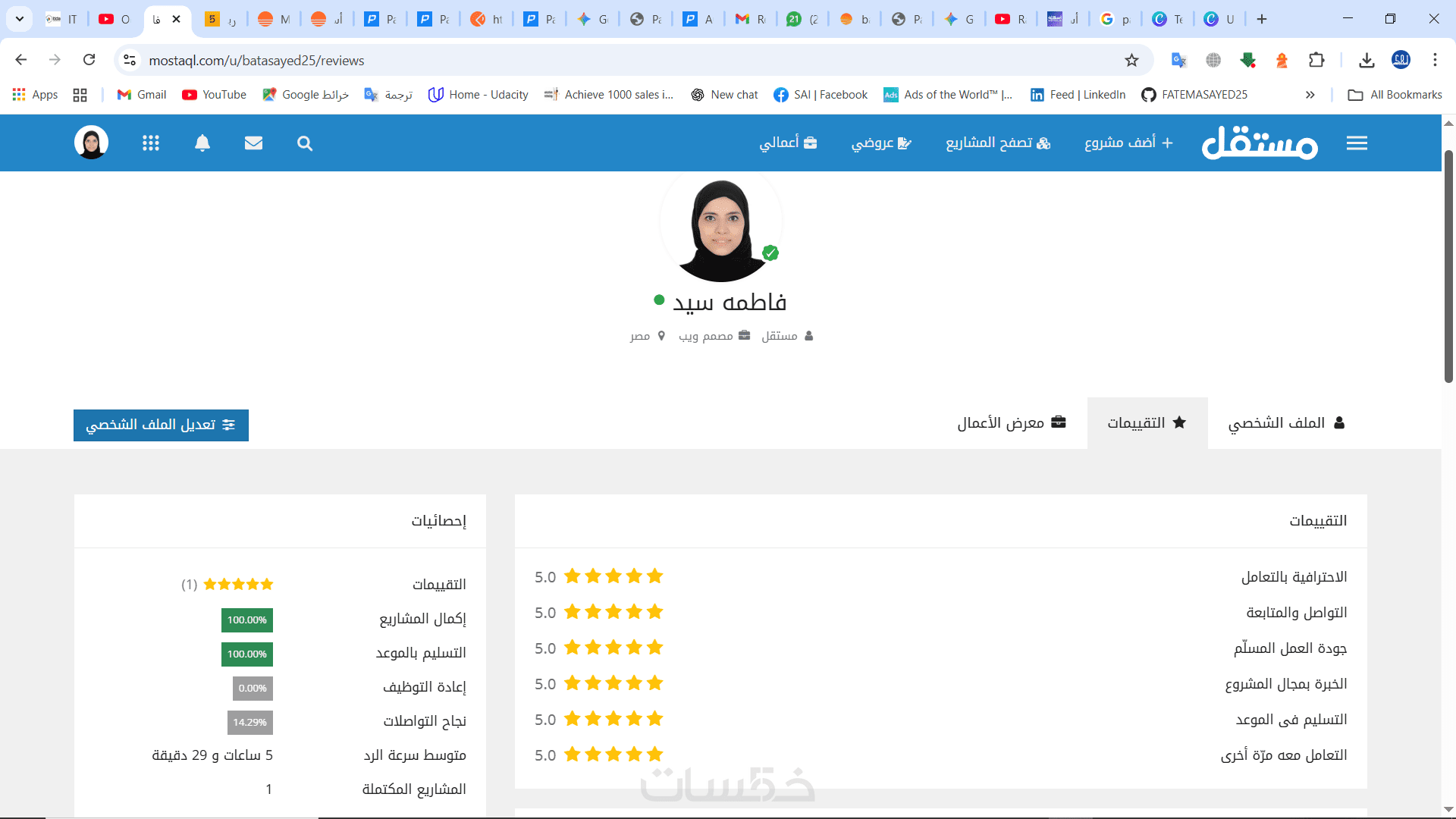1456x819 pixels.
Task: Open the apps grid icon in Mostaql header
Action: [150, 143]
